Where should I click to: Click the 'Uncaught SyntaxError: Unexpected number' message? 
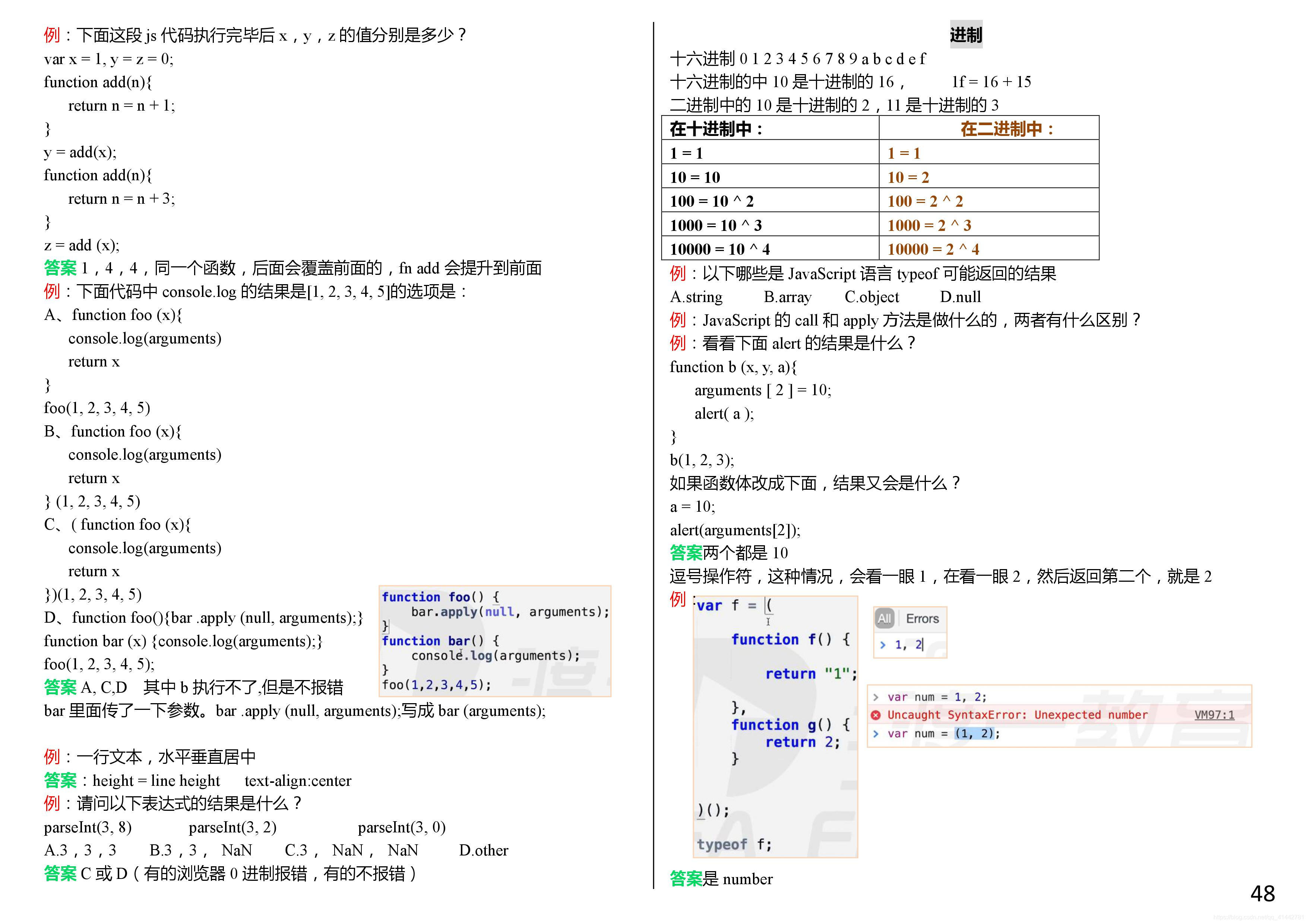[1017, 715]
